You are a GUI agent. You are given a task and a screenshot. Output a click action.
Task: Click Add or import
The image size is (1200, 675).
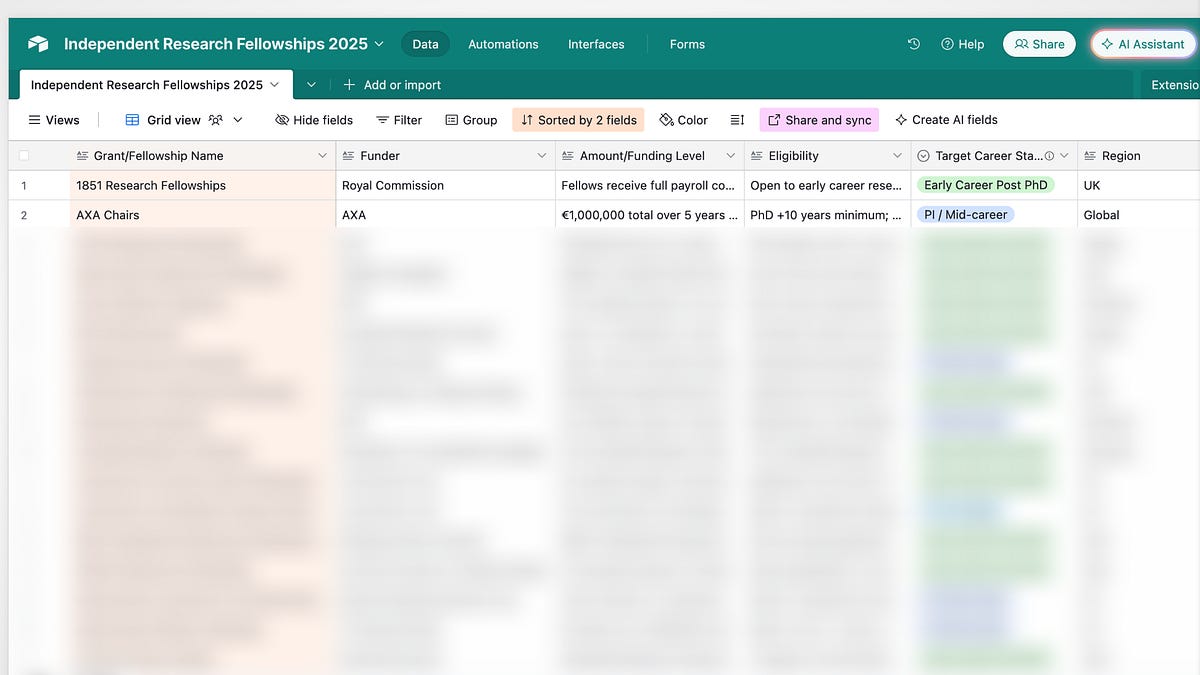click(x=392, y=85)
